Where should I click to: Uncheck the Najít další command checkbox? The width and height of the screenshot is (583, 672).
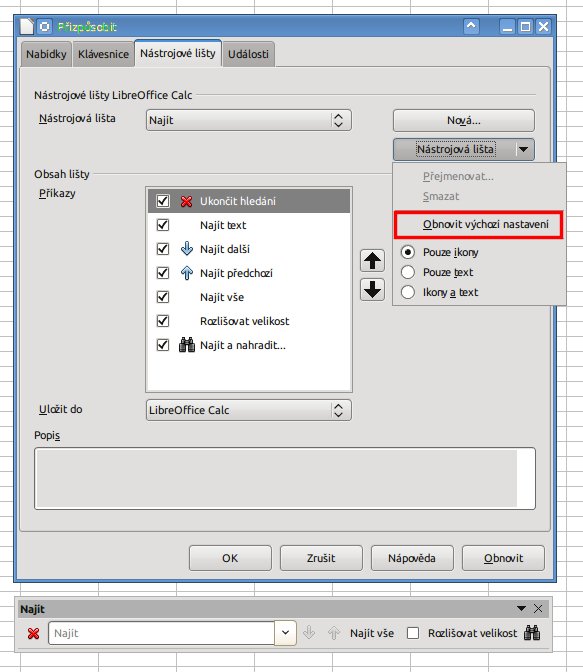click(x=163, y=249)
